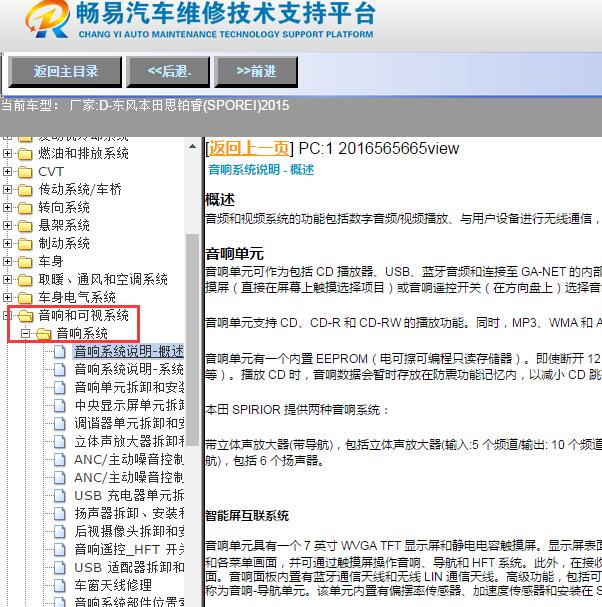Click page icon beside 音响单元拆卸和安装
The image size is (602, 607).
60,388
